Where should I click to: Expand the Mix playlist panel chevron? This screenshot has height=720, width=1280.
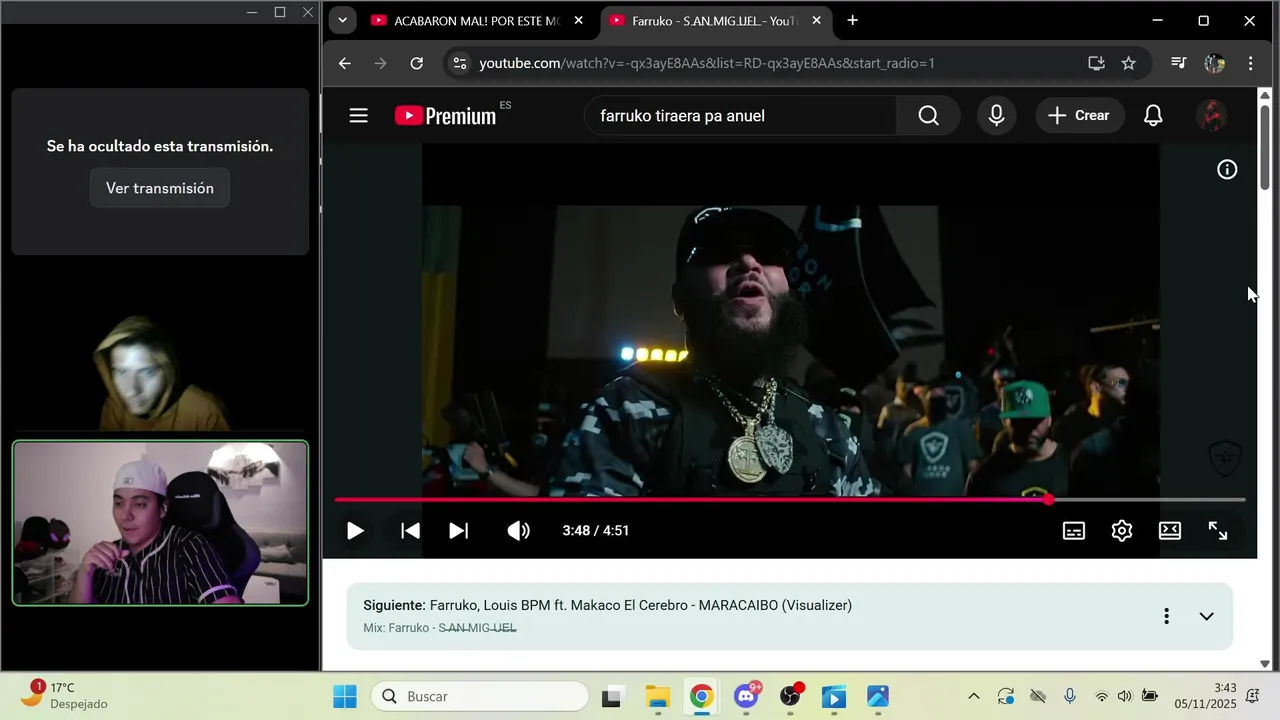(1206, 616)
